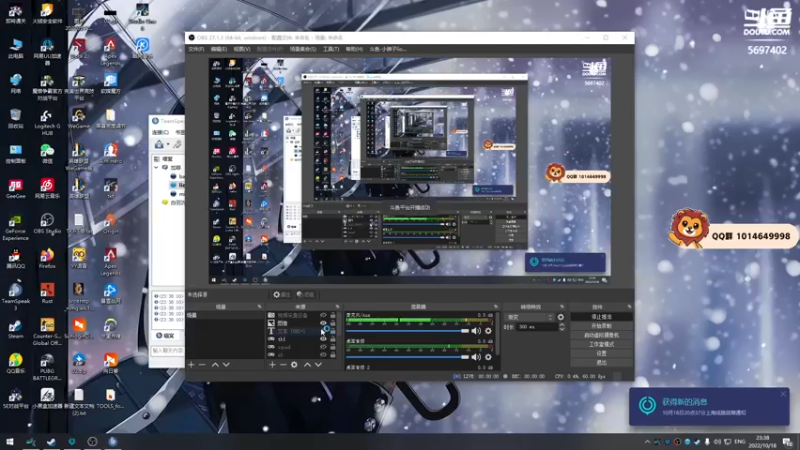This screenshot has height=450, width=800.
Task: Toggle visibility of bottom sh source
Action: (323, 355)
